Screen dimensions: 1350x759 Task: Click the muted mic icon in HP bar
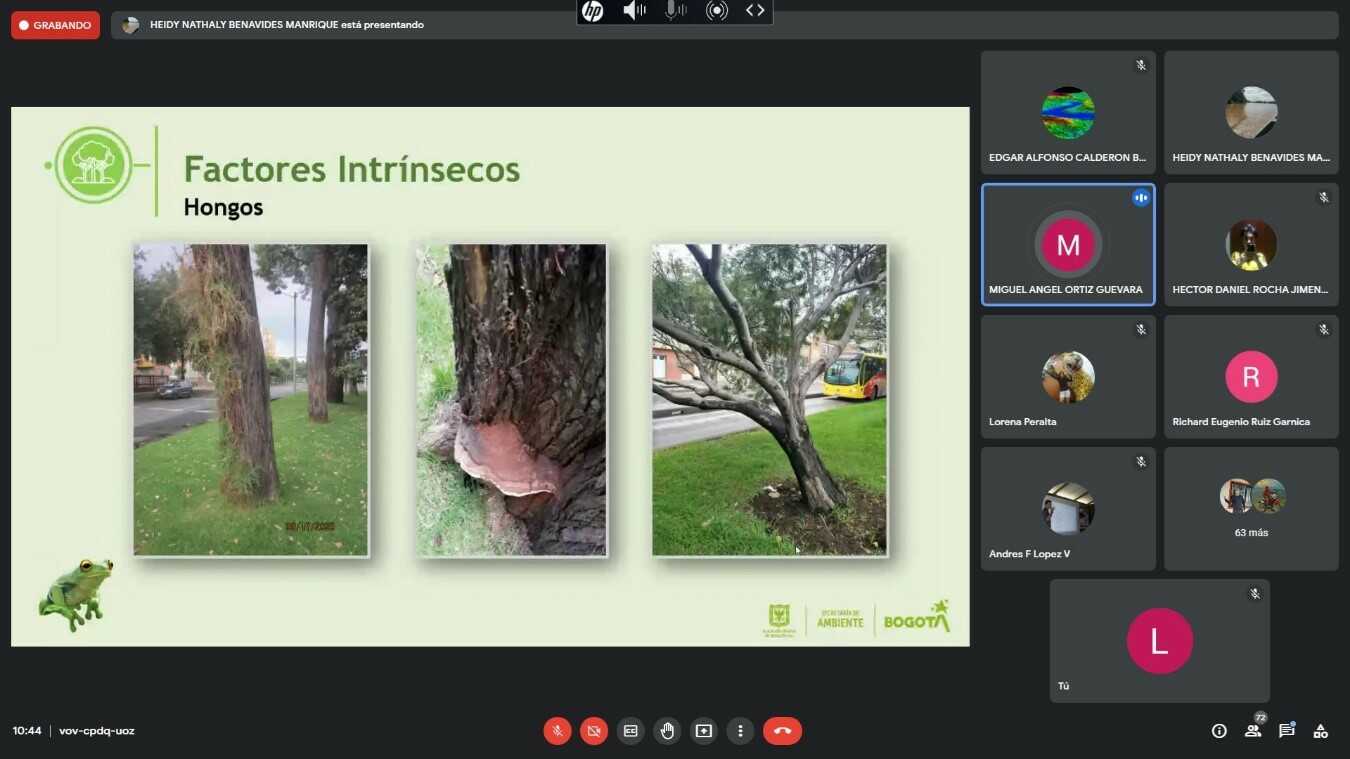coord(676,11)
